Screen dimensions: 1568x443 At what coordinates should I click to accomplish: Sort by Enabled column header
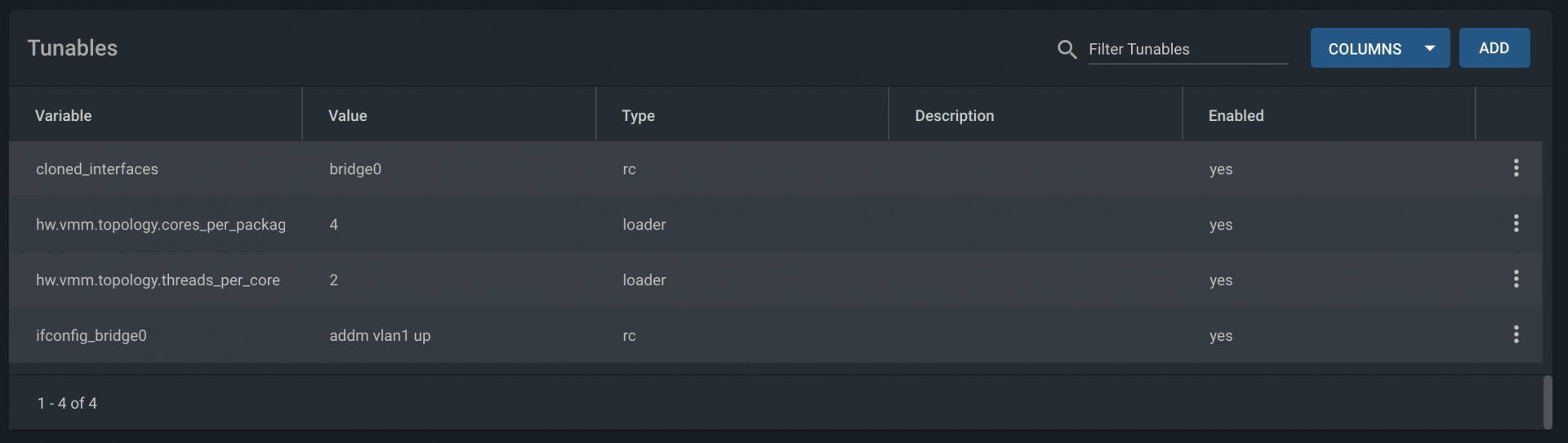pos(1236,116)
